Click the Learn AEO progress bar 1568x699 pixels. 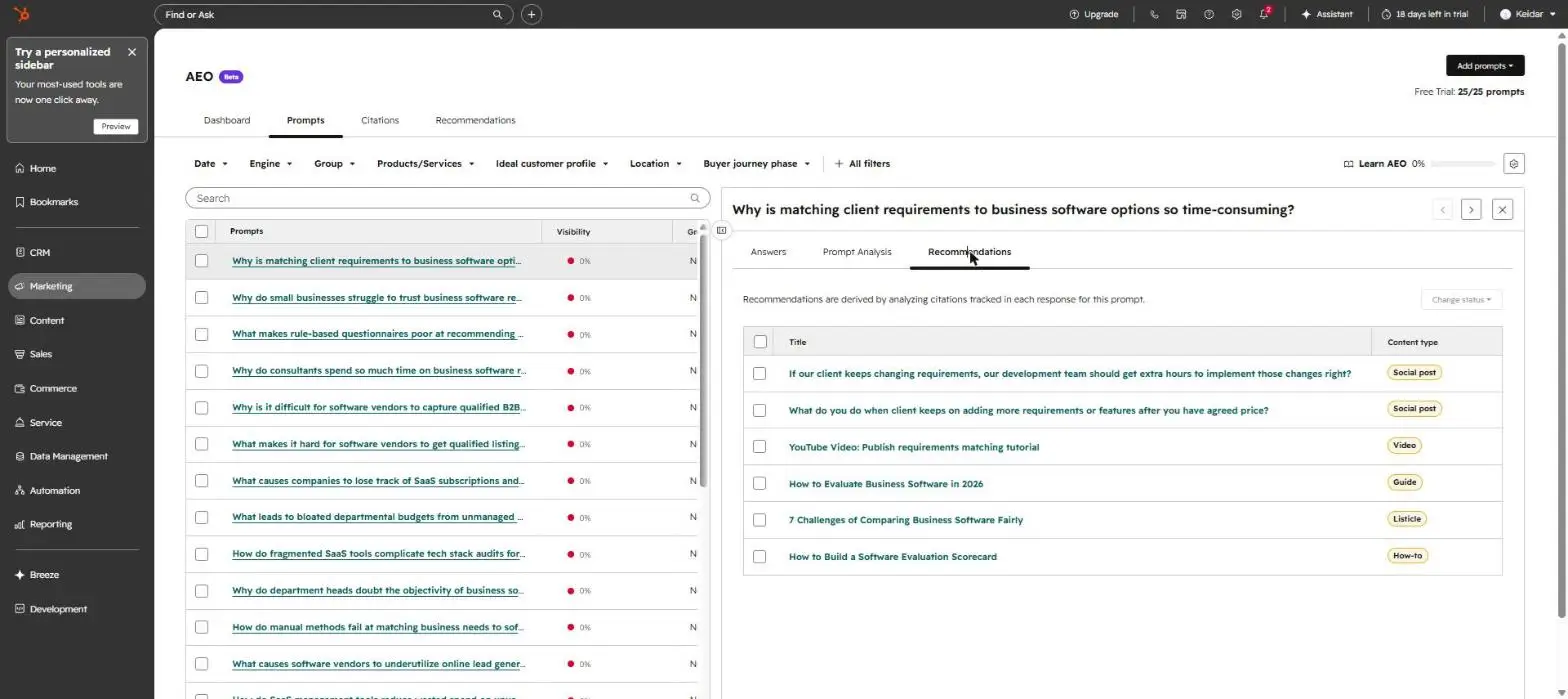coord(1464,164)
